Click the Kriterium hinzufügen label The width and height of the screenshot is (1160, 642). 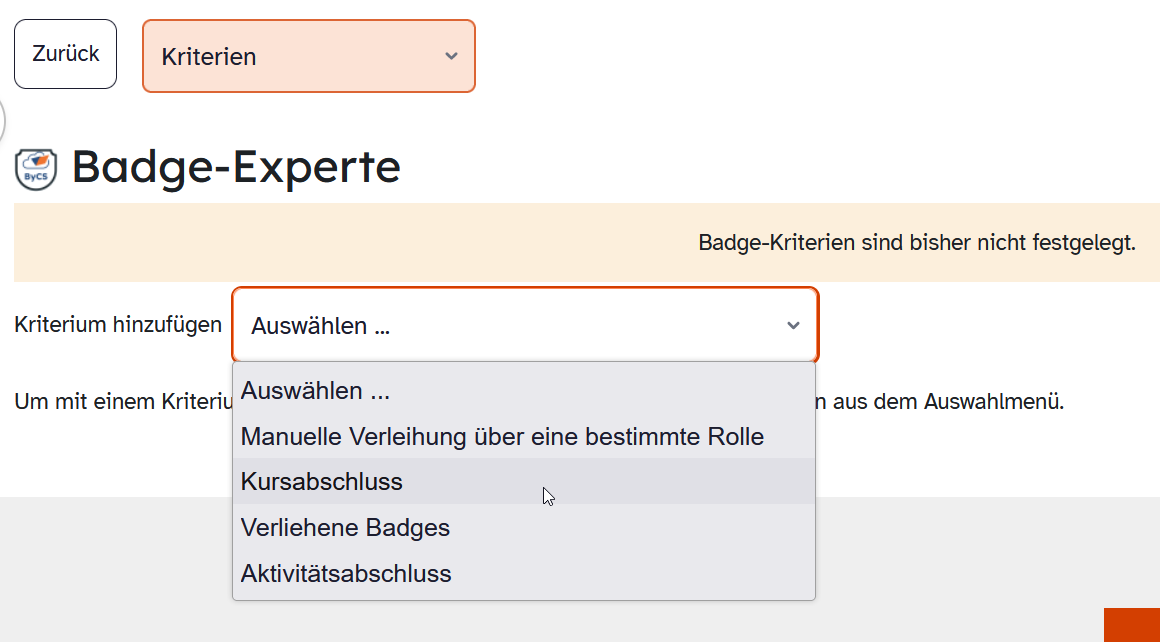click(115, 324)
